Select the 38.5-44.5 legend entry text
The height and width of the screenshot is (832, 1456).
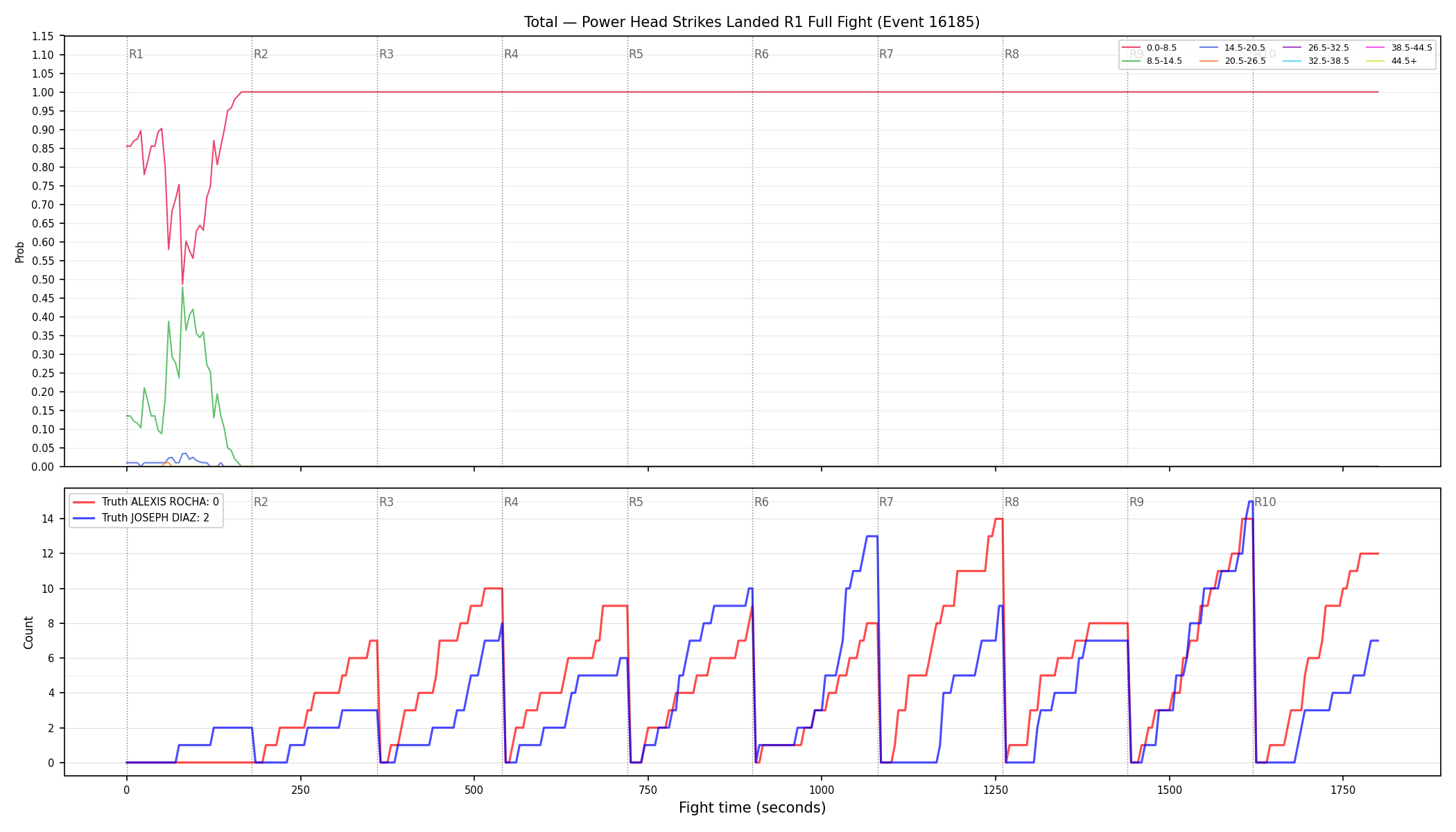pyautogui.click(x=1412, y=48)
